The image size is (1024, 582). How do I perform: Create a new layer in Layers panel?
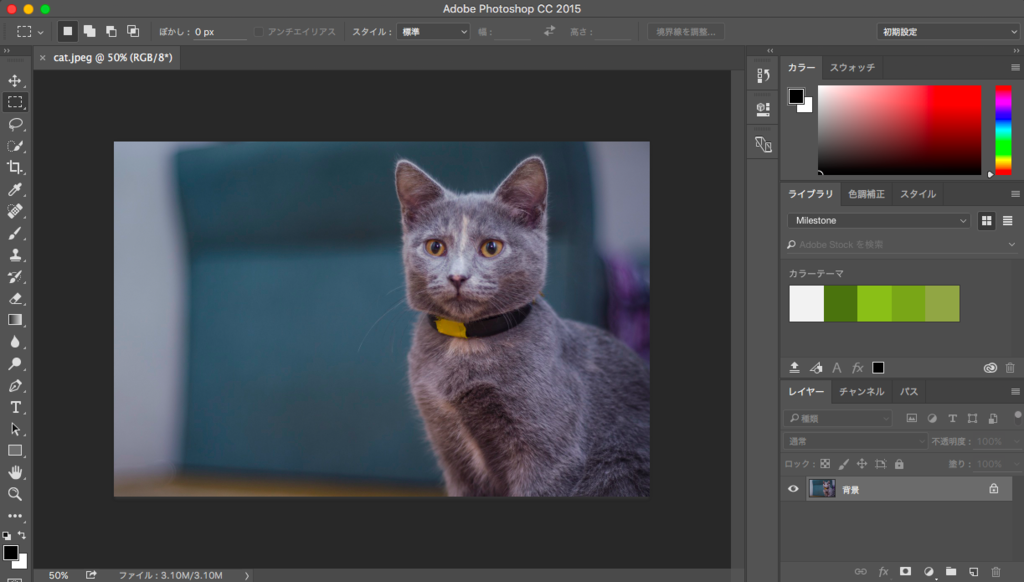[x=972, y=571]
